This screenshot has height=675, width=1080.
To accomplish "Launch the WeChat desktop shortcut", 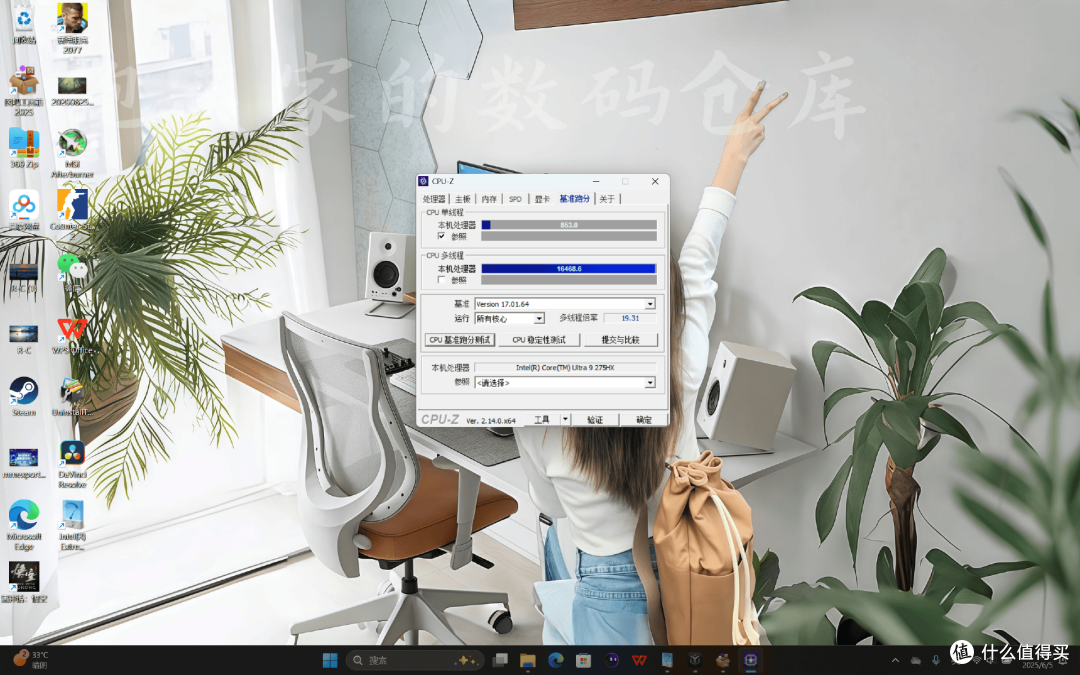I will (x=72, y=271).
